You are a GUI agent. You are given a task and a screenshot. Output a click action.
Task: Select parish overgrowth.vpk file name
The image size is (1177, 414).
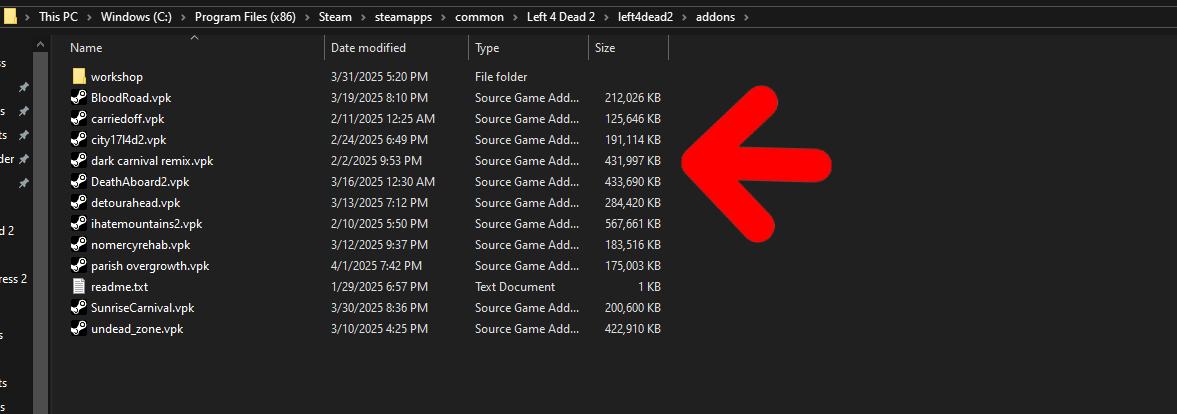pos(150,266)
